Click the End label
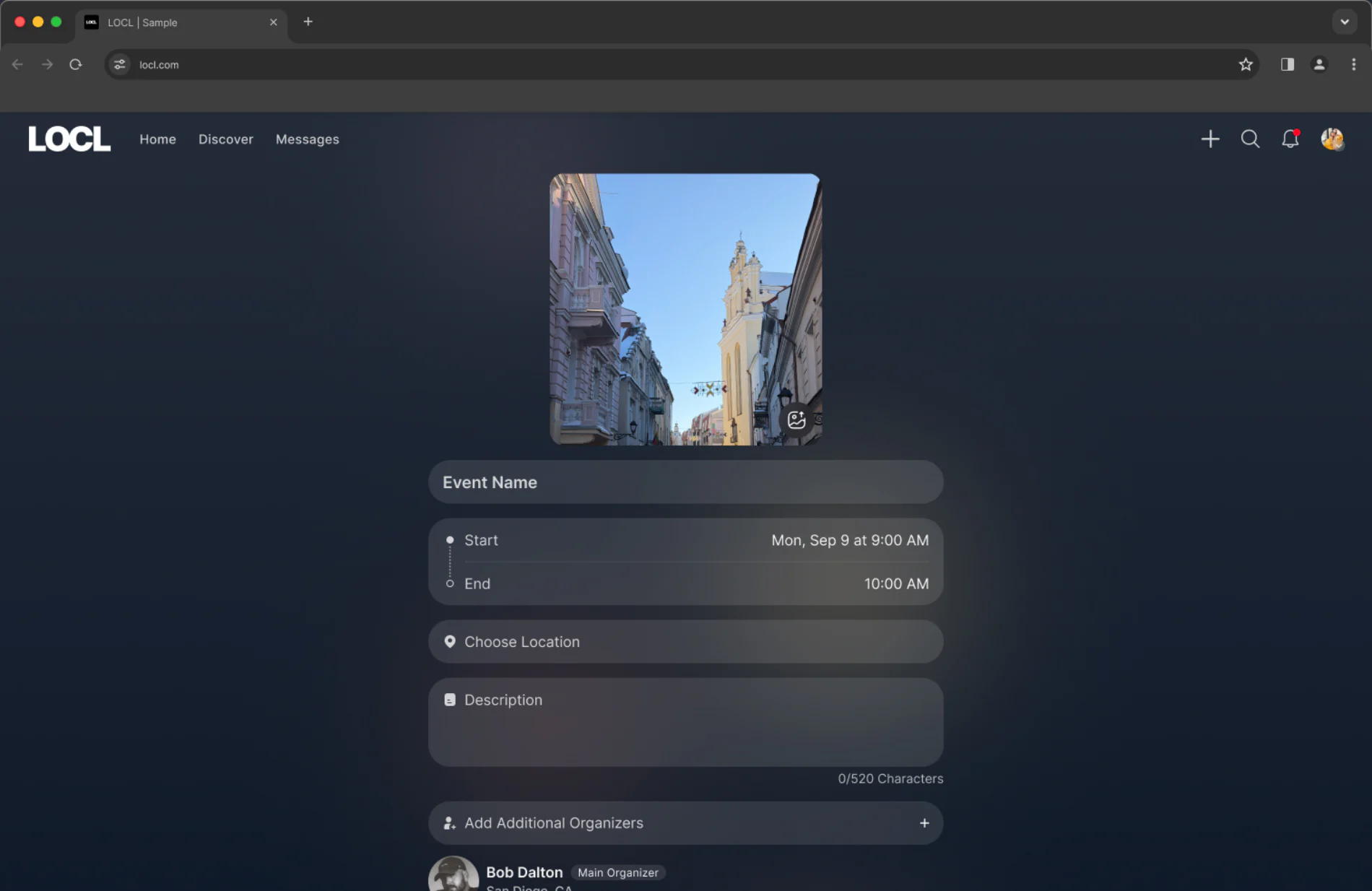The height and width of the screenshot is (891, 1372). point(477,583)
